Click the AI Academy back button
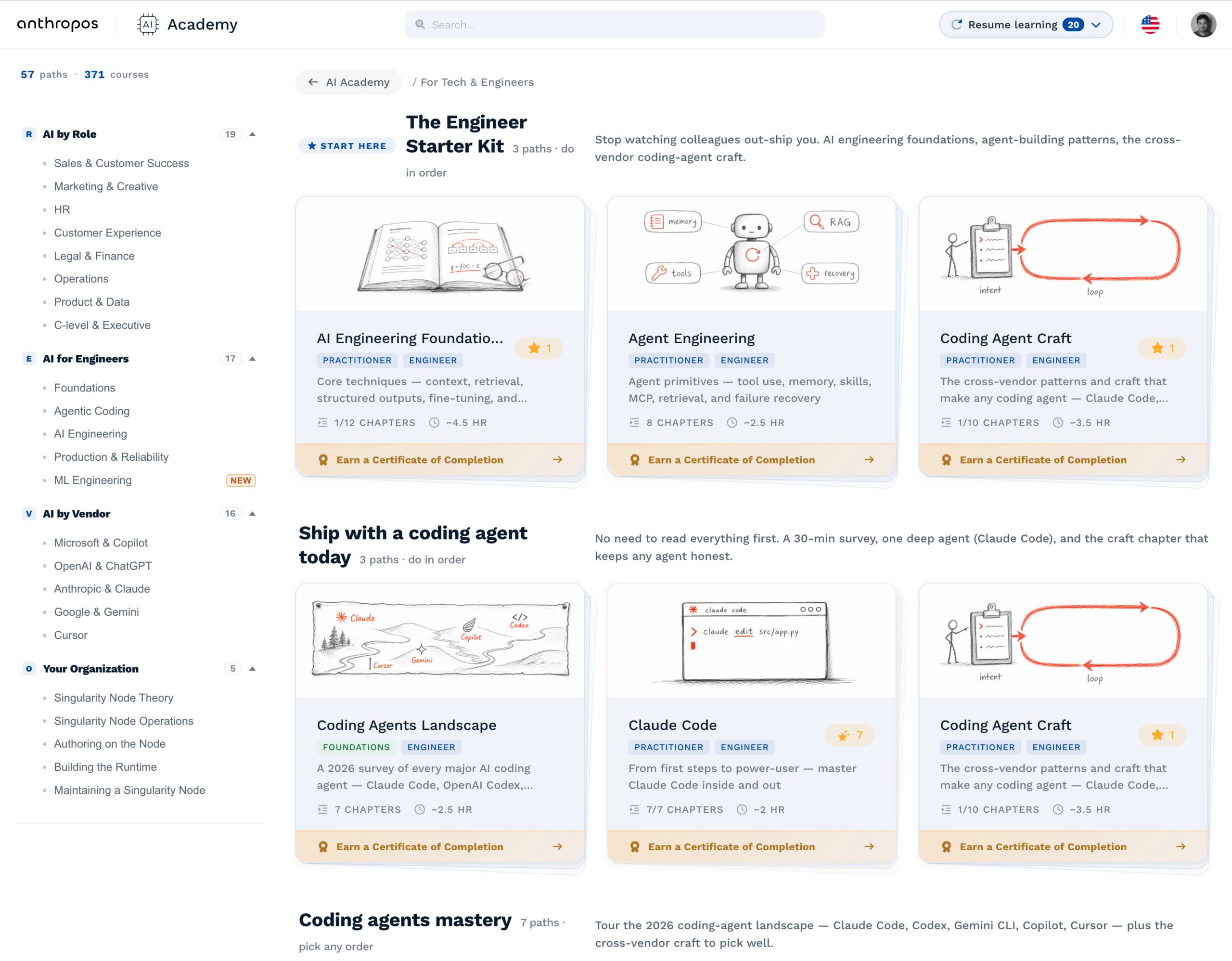 [348, 82]
